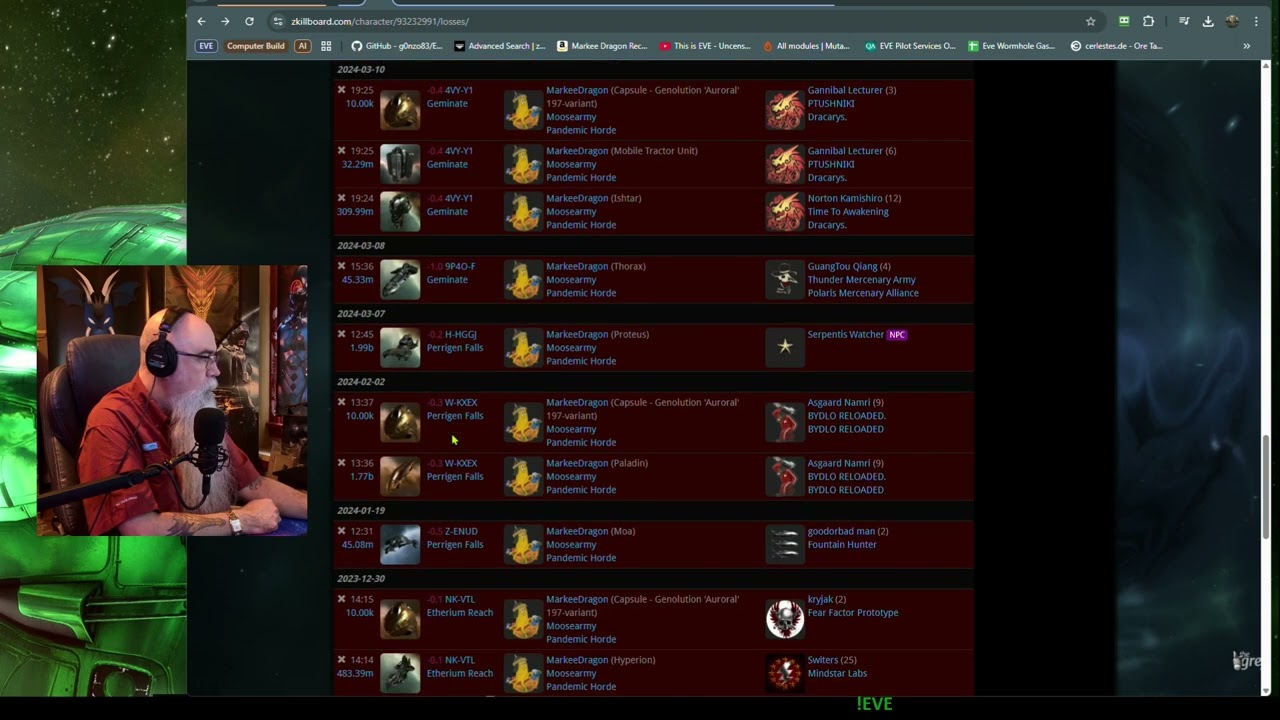Open the Markee Dragon Rec bookmark

602,46
